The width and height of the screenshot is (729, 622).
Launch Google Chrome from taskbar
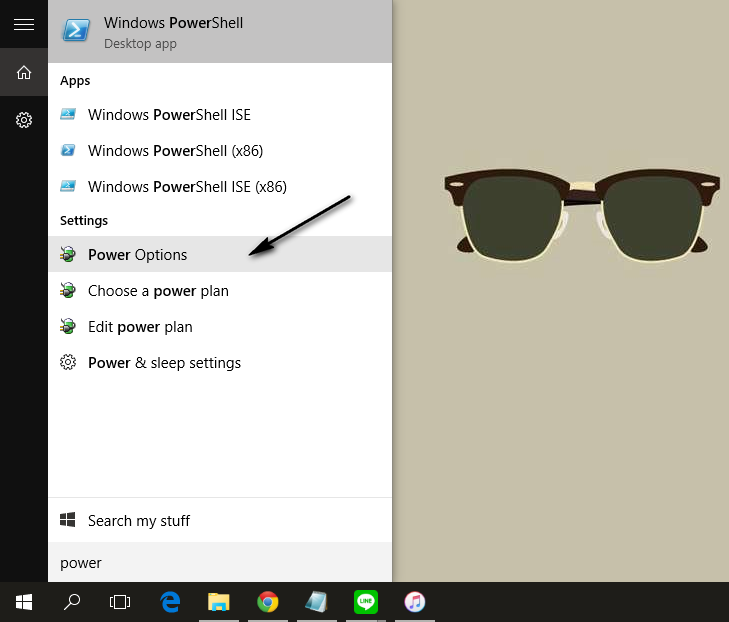(268, 602)
